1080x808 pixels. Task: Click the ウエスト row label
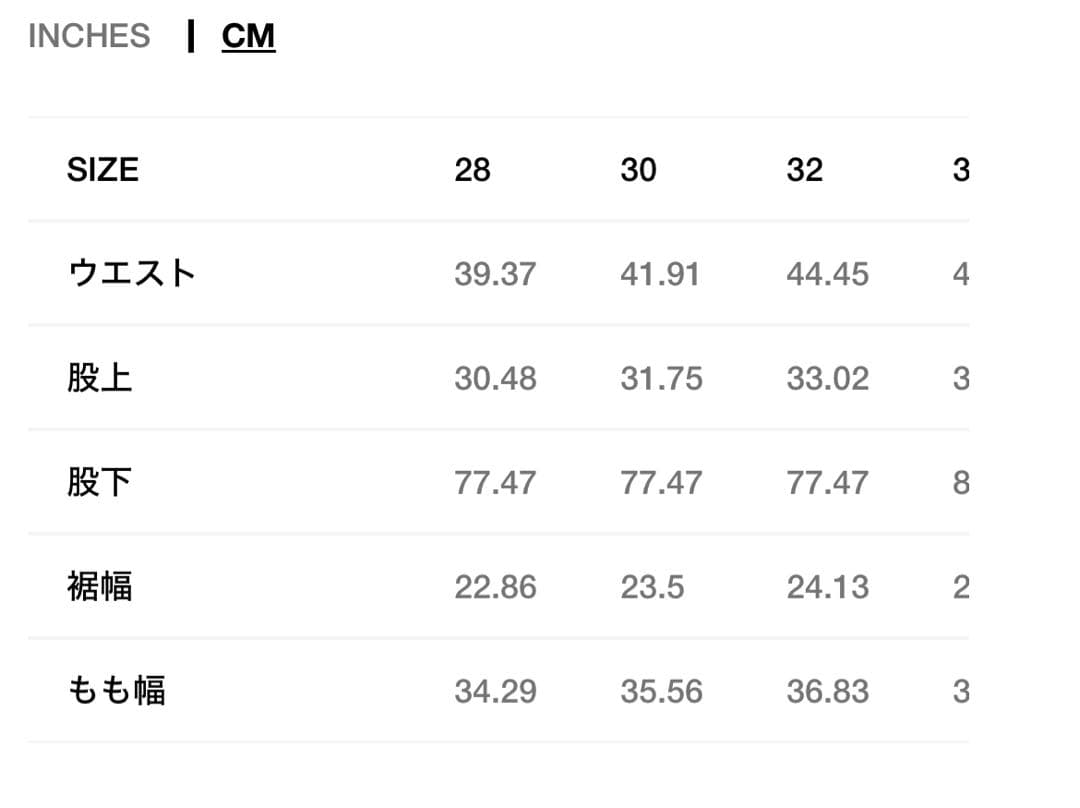tap(131, 274)
